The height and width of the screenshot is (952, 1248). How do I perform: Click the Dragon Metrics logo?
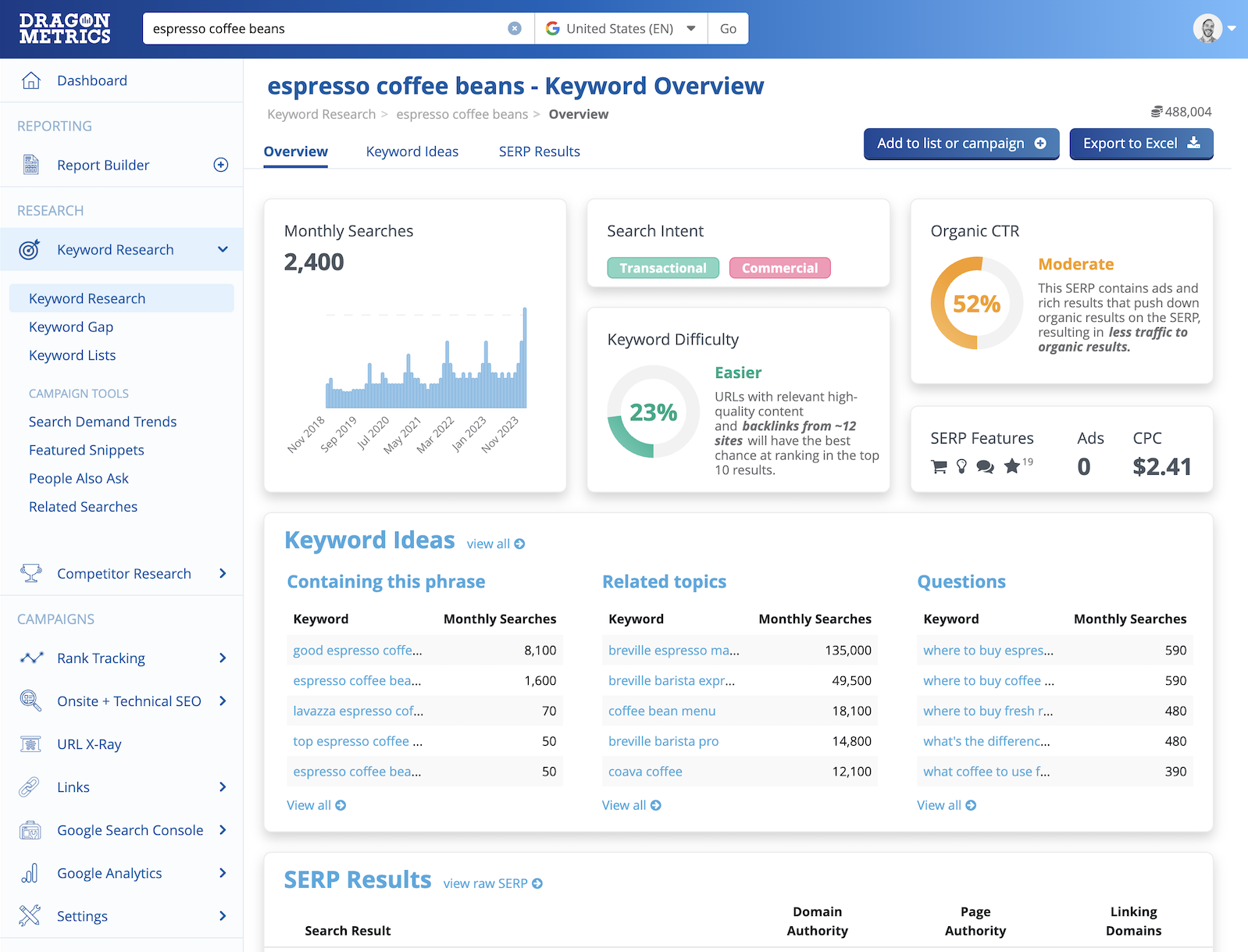pyautogui.click(x=65, y=29)
